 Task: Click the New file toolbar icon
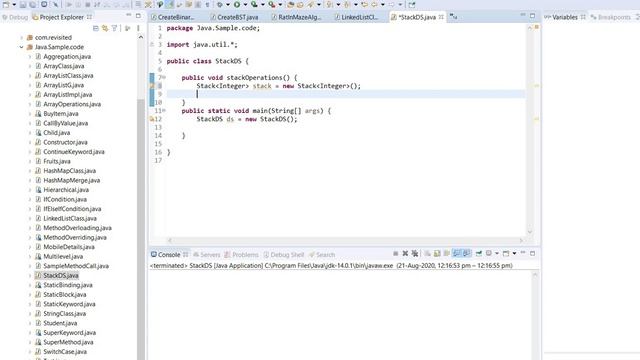(6, 4)
